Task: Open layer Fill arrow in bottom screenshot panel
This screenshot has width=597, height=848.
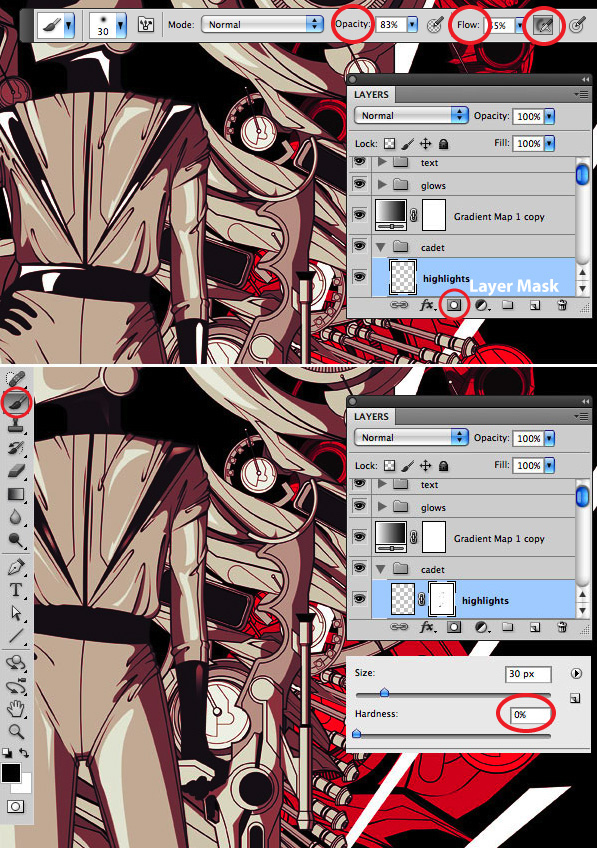Action: click(x=549, y=465)
